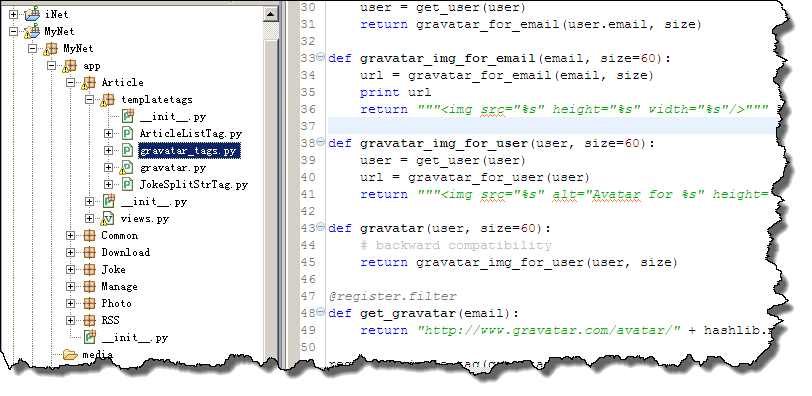Select the Joke package

[113, 270]
